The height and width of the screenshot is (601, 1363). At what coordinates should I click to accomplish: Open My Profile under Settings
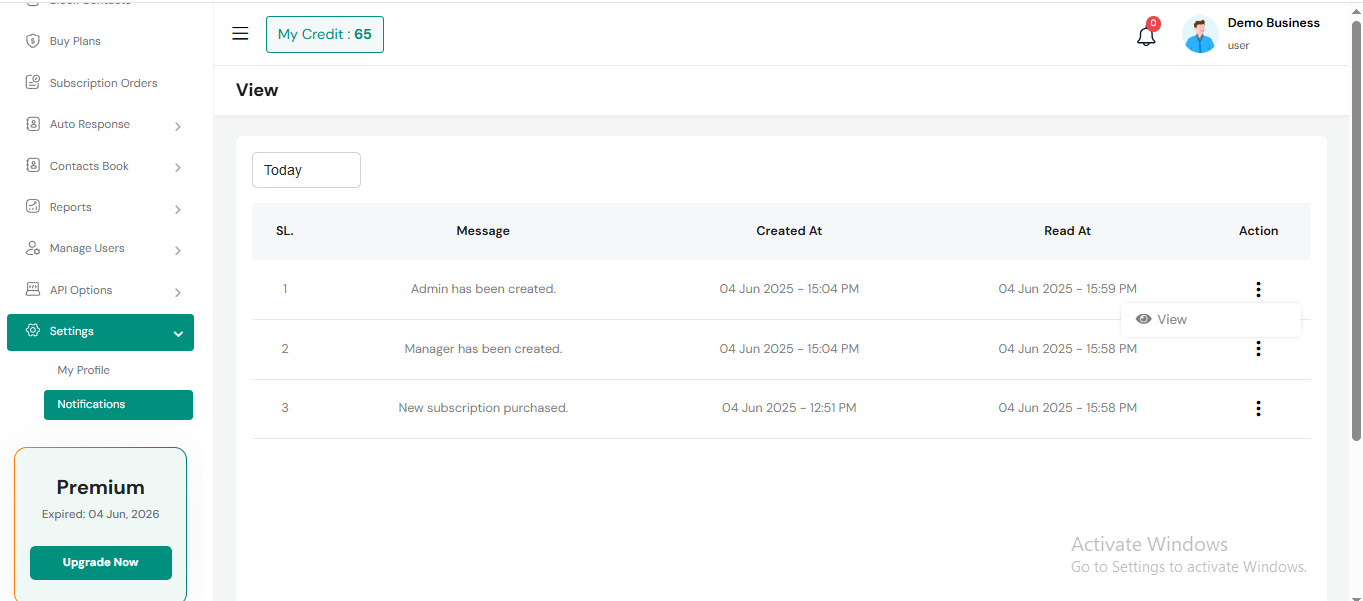click(x=84, y=370)
